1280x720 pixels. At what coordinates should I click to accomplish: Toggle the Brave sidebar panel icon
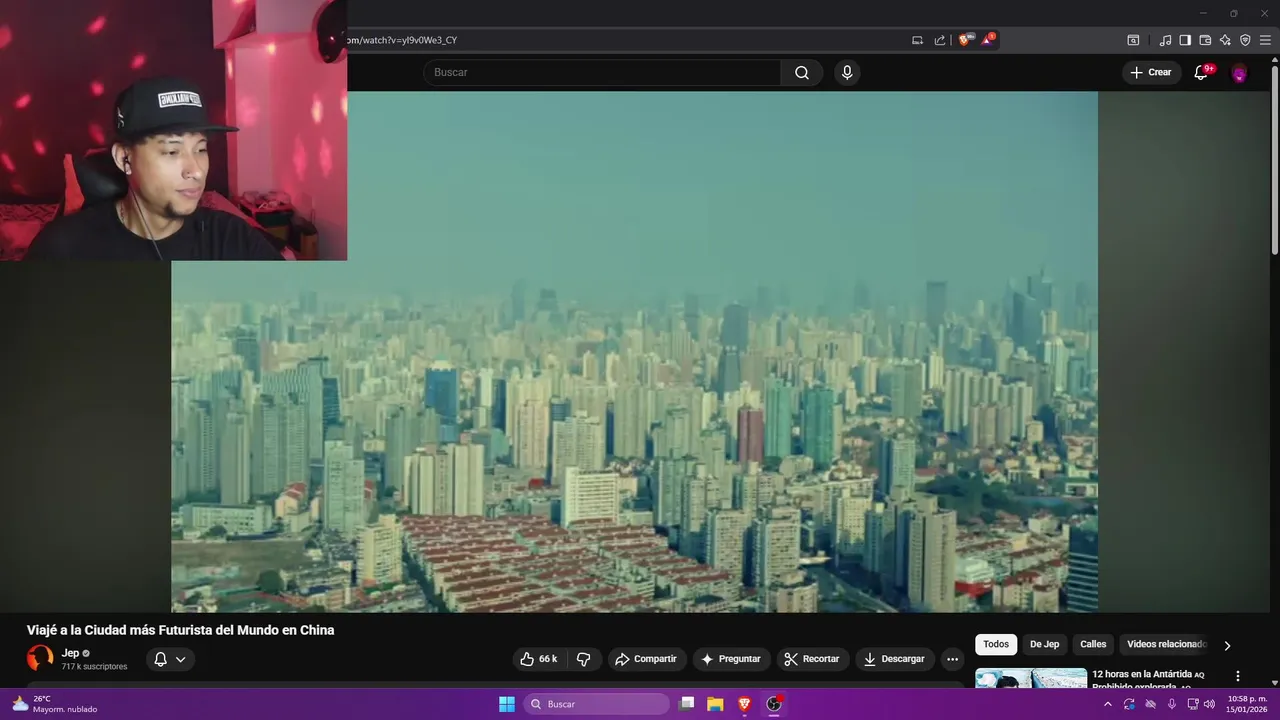tap(1185, 40)
